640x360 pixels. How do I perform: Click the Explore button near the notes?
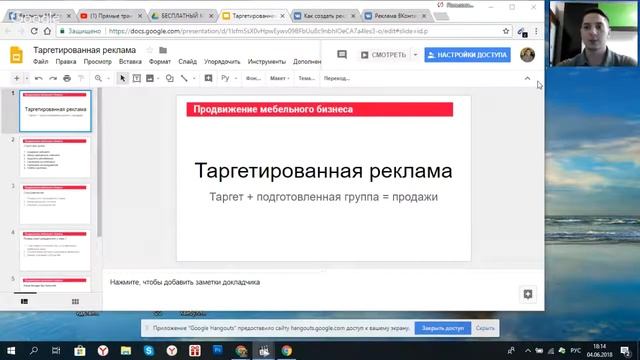pyautogui.click(x=528, y=294)
